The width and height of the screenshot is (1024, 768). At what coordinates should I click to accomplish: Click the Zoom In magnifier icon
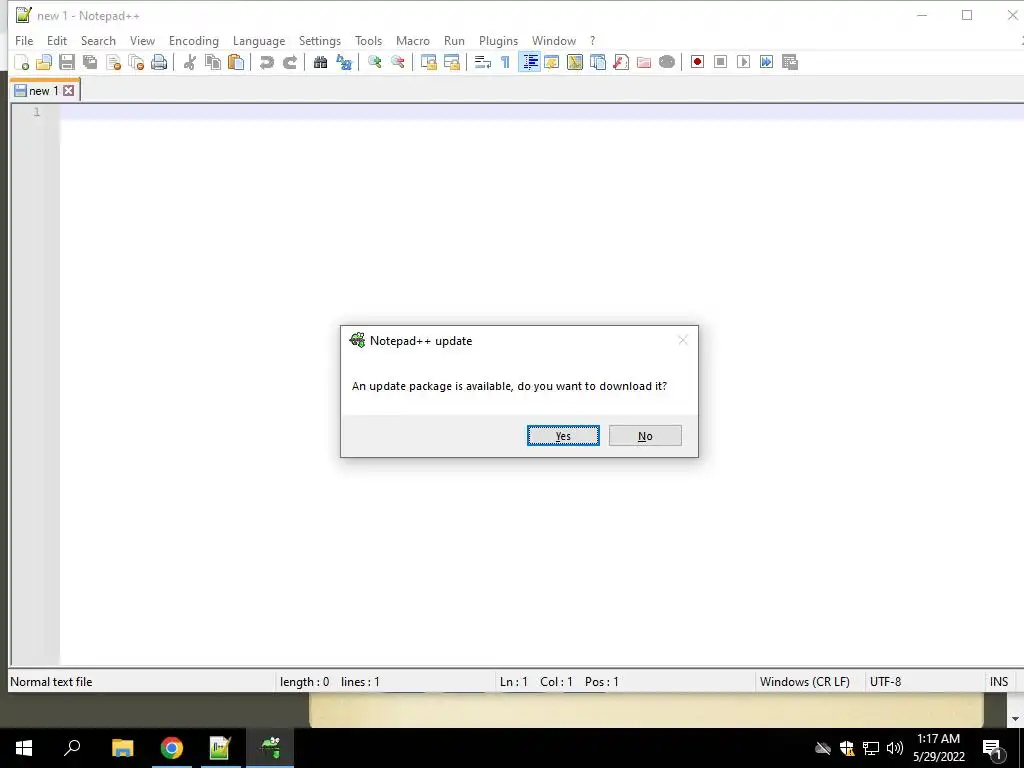point(374,62)
